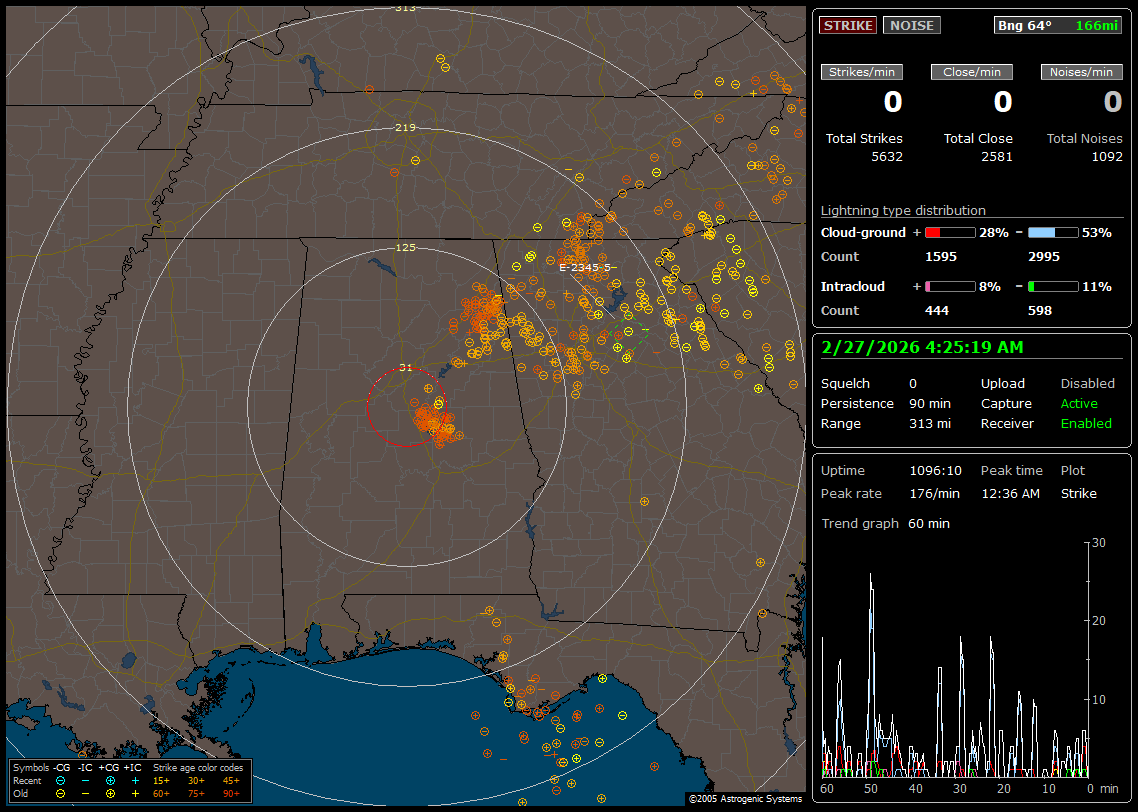
Task: Click the Recent +CG cyan legend symbol
Action: click(110, 780)
